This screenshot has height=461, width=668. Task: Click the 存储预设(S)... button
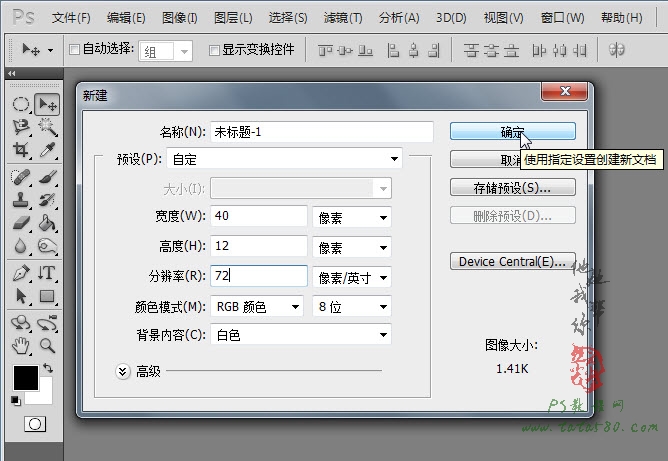[x=513, y=187]
